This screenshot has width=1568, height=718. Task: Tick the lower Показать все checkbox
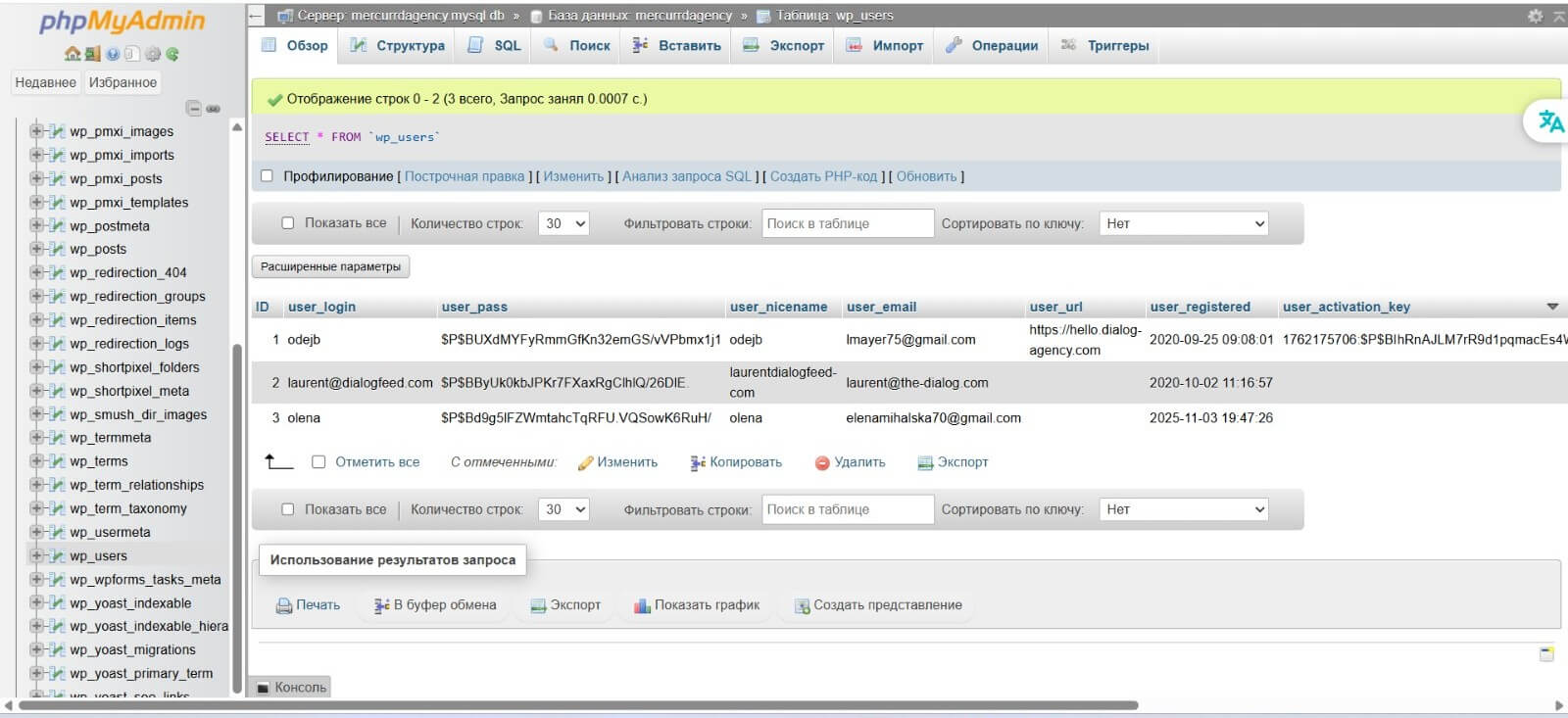pos(288,509)
